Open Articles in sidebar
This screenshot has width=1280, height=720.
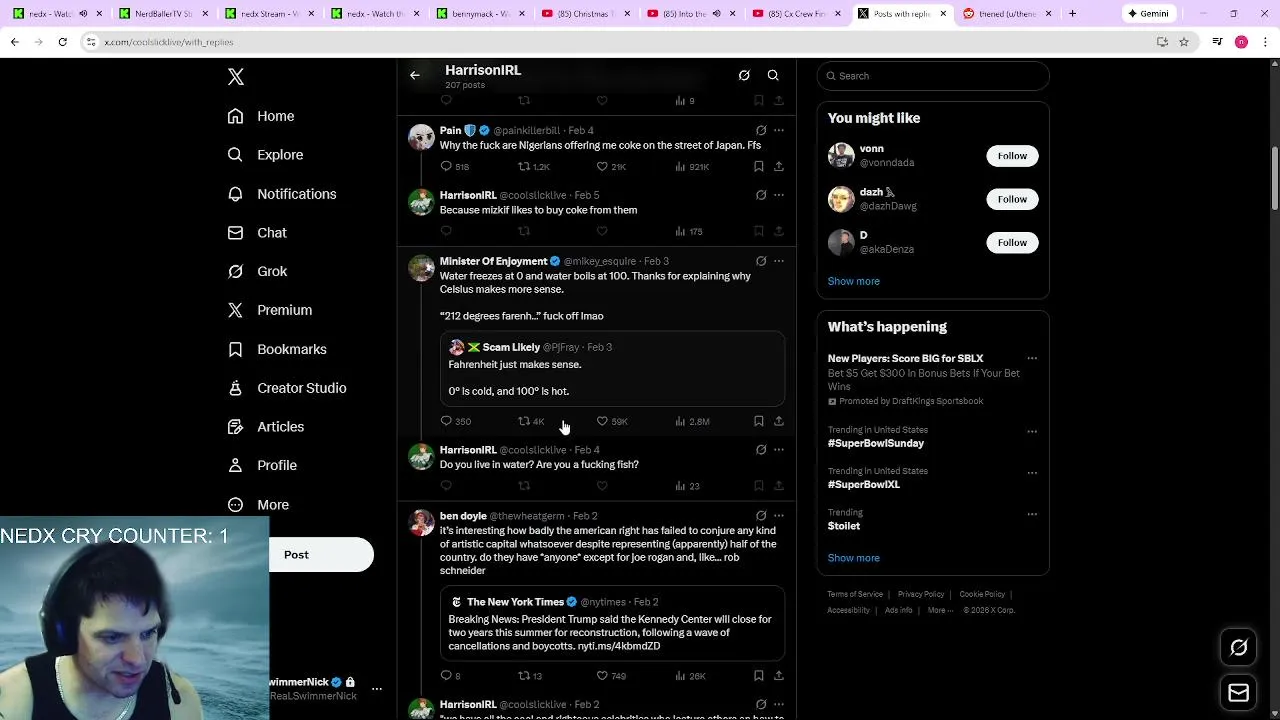(265, 427)
